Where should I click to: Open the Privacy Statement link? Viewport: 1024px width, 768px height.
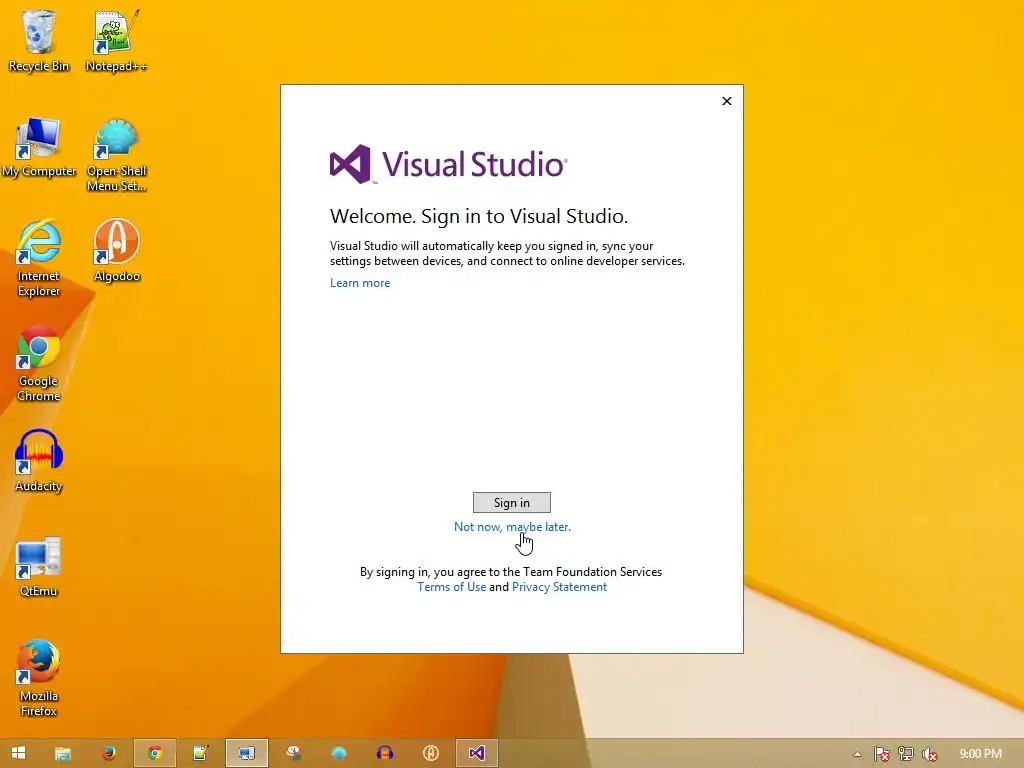click(x=559, y=586)
